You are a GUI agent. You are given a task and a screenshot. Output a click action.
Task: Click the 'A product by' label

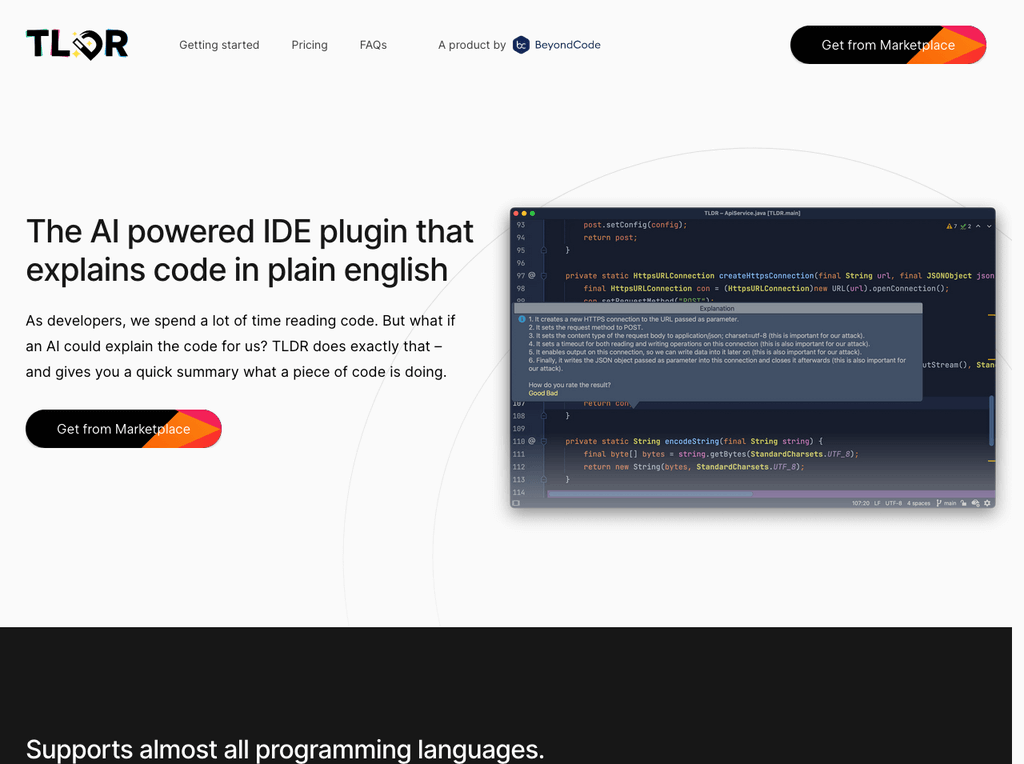[x=472, y=45]
